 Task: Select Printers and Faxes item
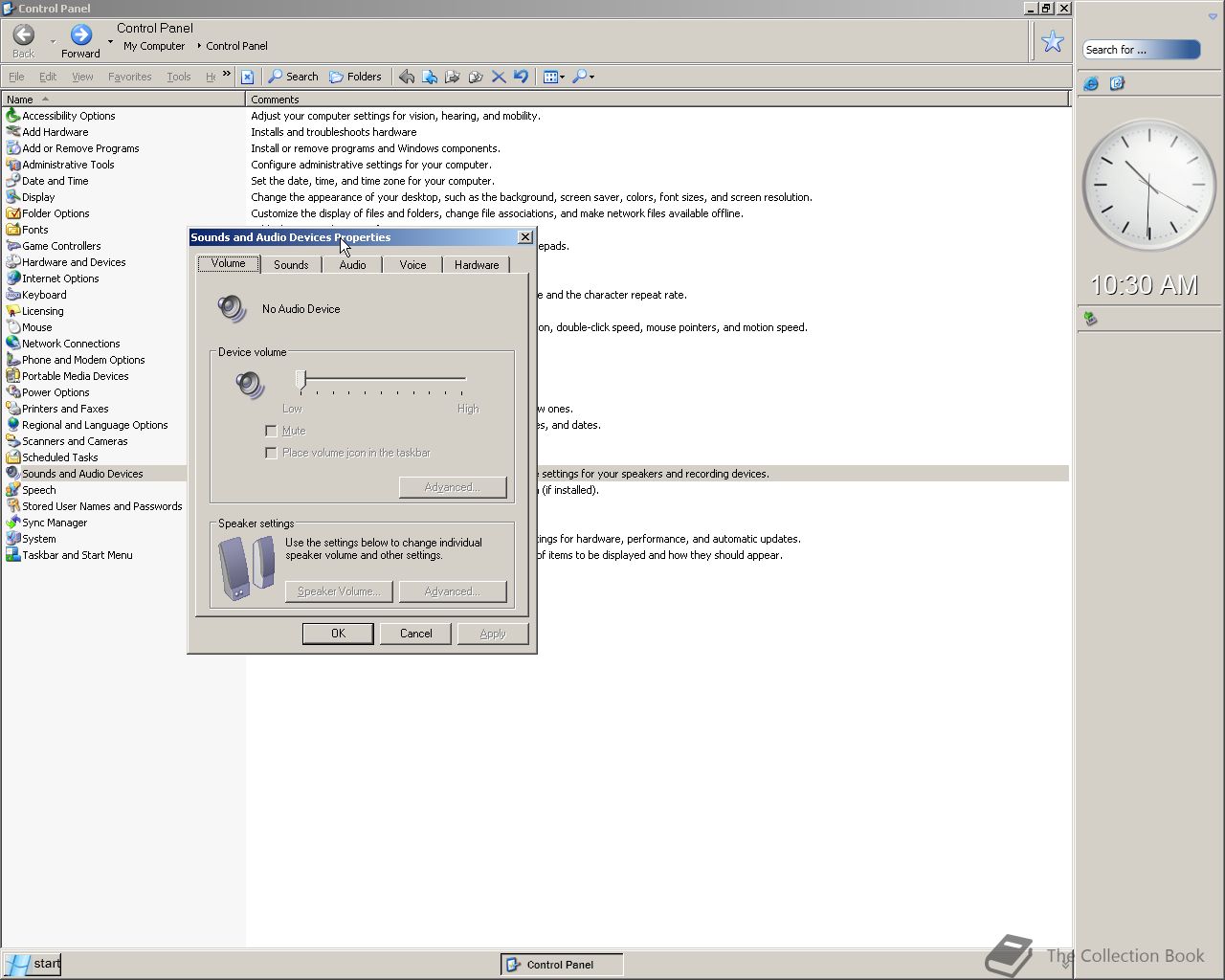click(x=57, y=409)
